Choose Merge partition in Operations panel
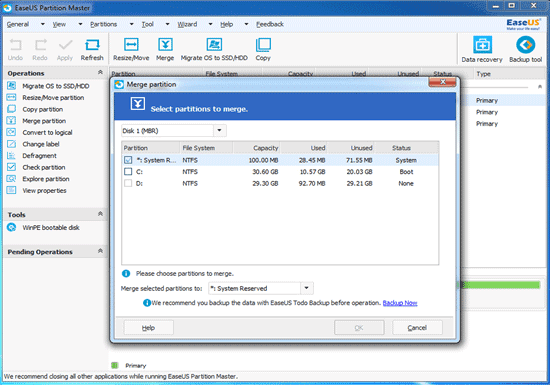Screen dimensions: 550x385 click(x=44, y=121)
